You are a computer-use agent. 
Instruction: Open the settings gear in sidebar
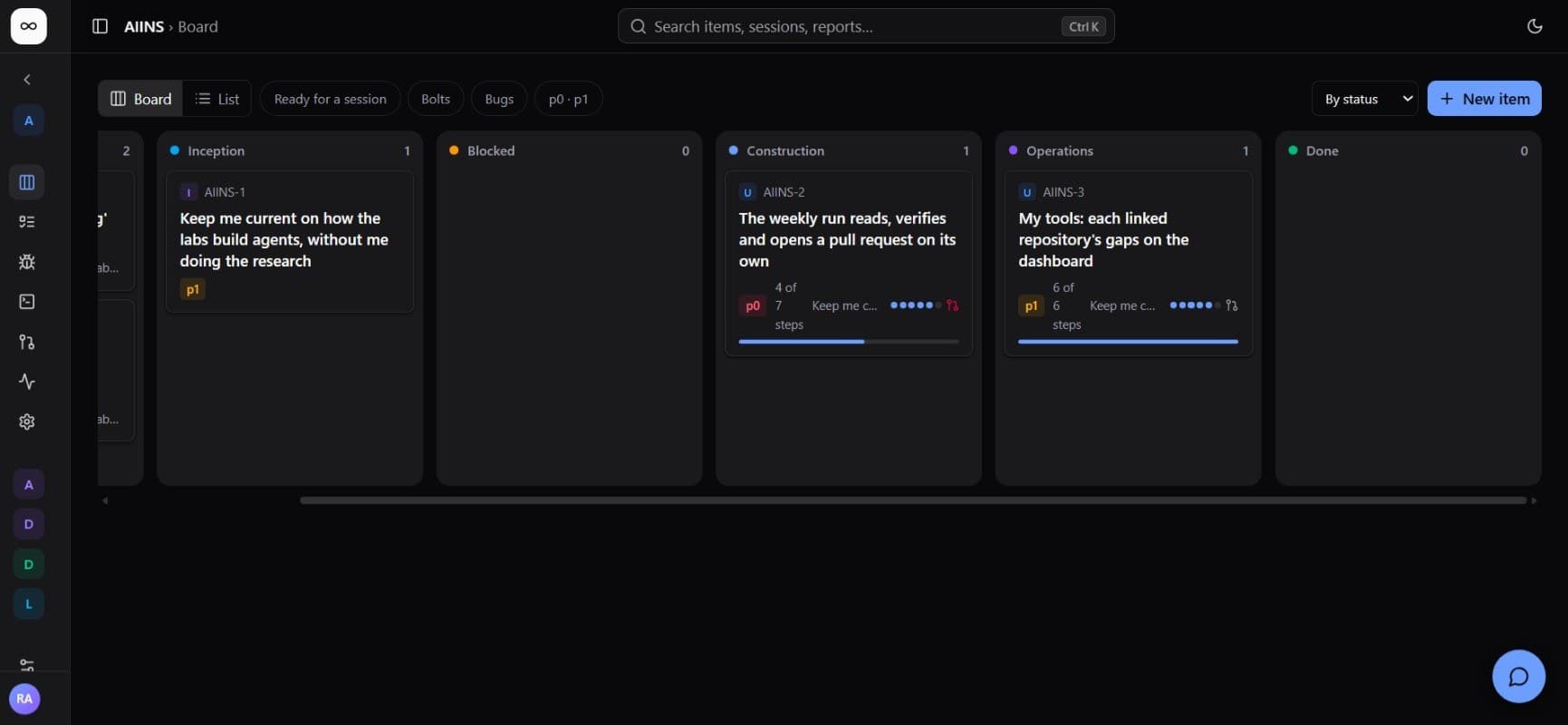[x=27, y=421]
